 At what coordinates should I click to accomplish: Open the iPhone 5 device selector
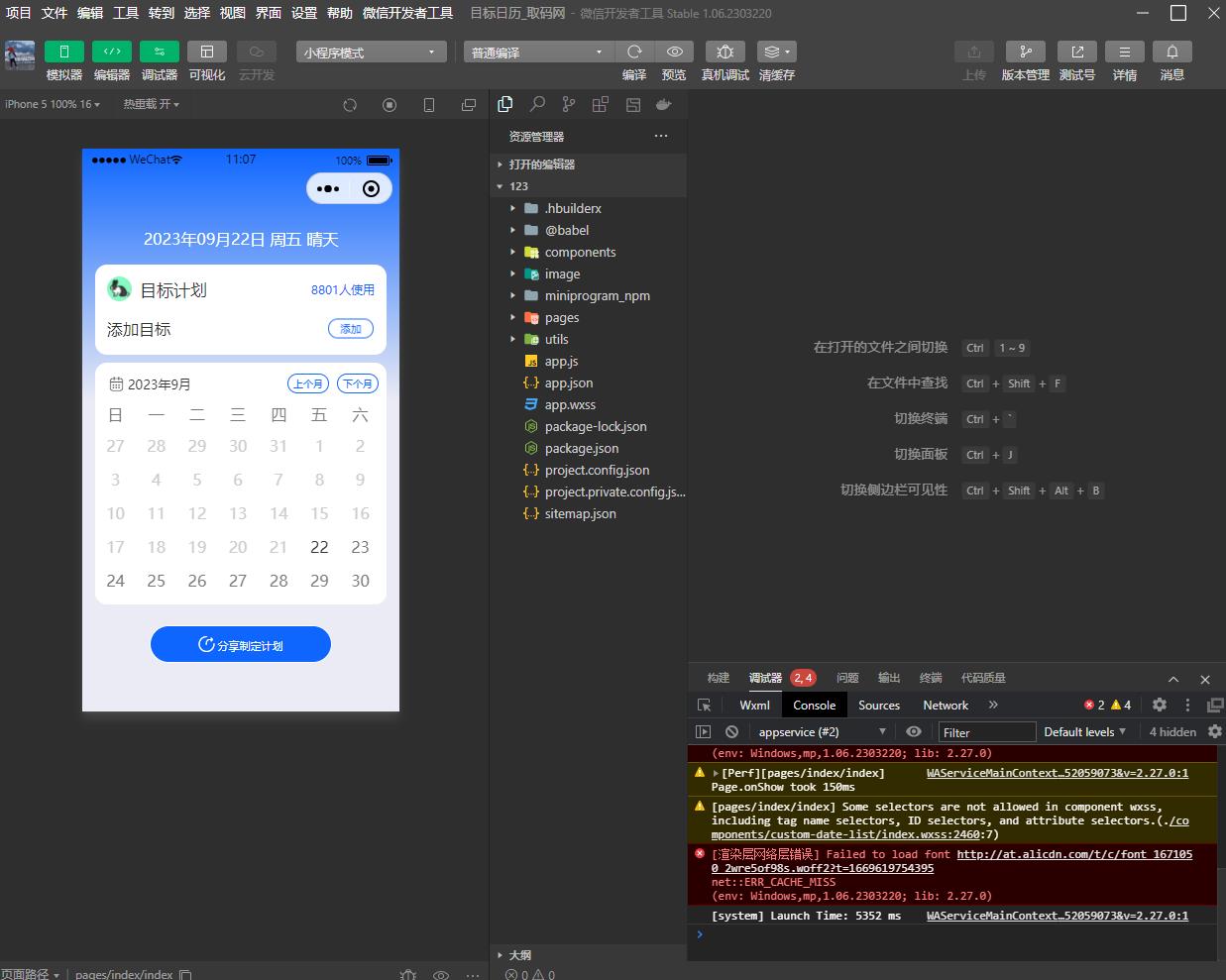pyautogui.click(x=53, y=104)
